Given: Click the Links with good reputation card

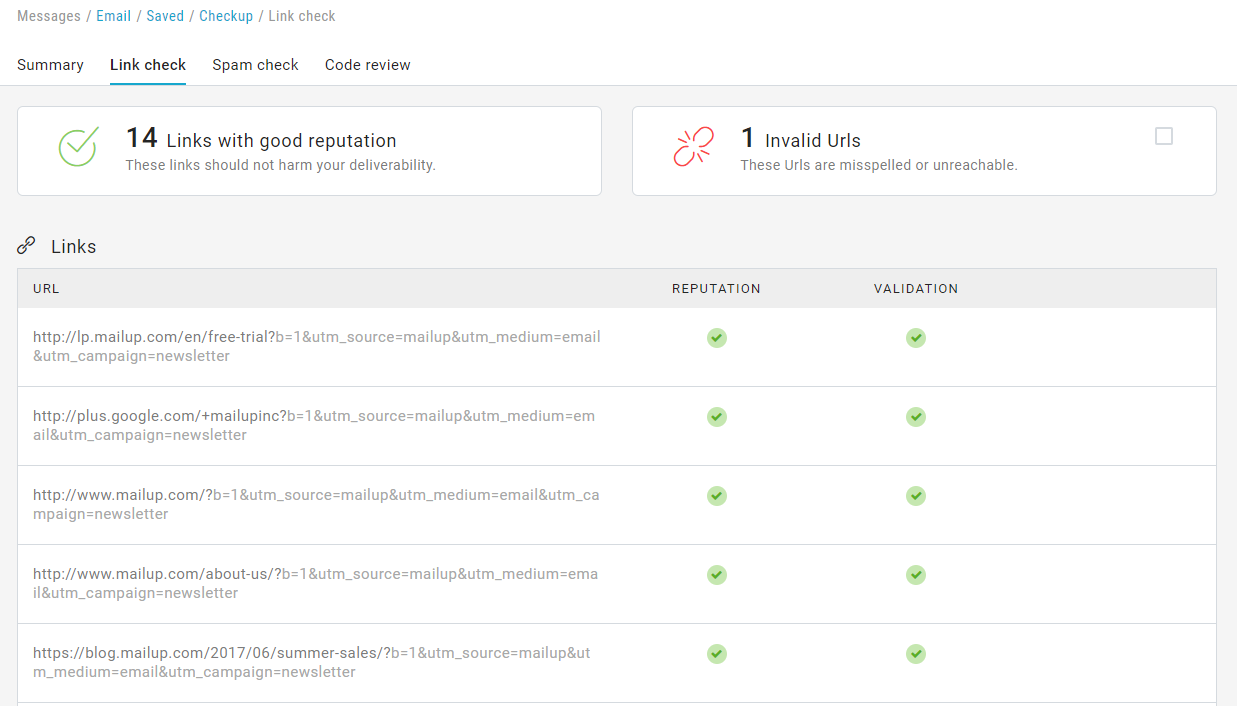Looking at the screenshot, I should point(309,150).
